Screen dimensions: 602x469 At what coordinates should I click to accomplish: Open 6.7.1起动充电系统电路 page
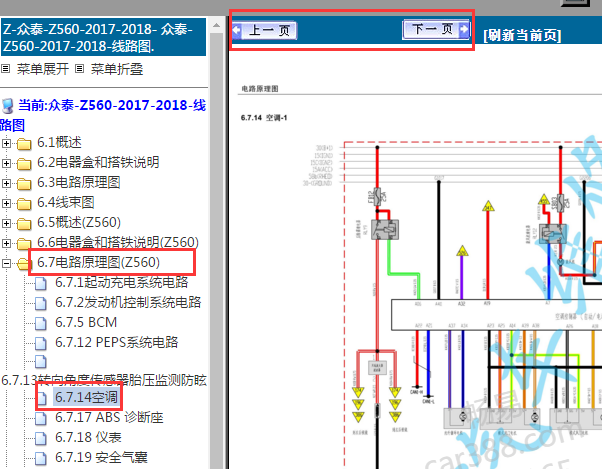[x=122, y=282]
